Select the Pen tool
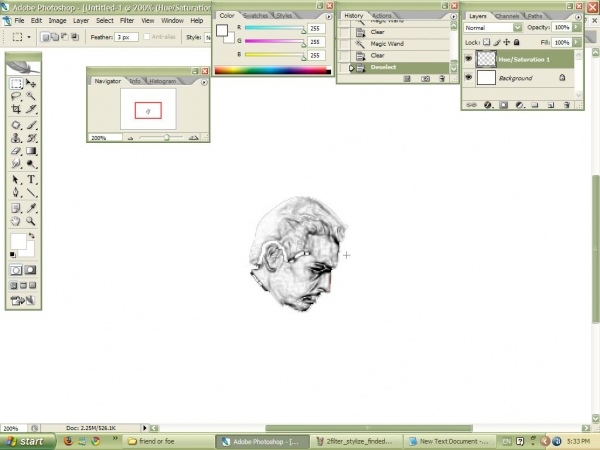The width and height of the screenshot is (600, 450). tap(16, 192)
